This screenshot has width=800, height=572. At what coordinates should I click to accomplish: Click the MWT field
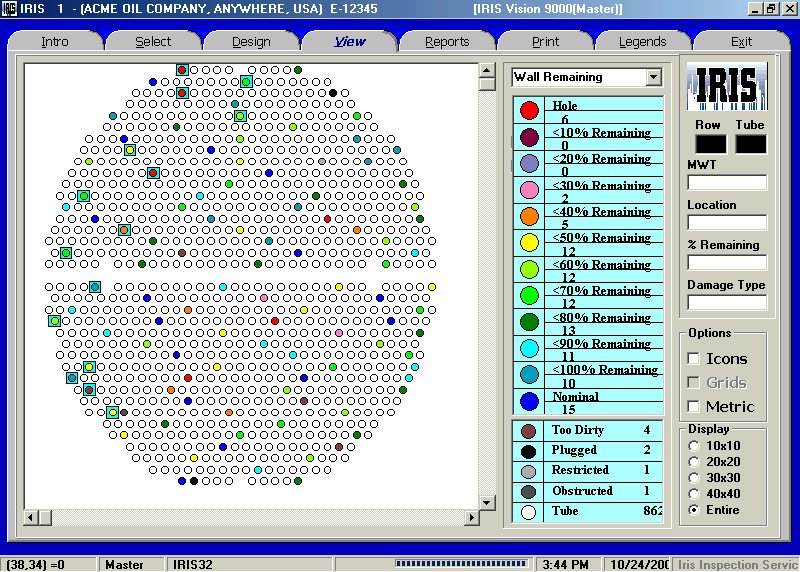tap(727, 183)
